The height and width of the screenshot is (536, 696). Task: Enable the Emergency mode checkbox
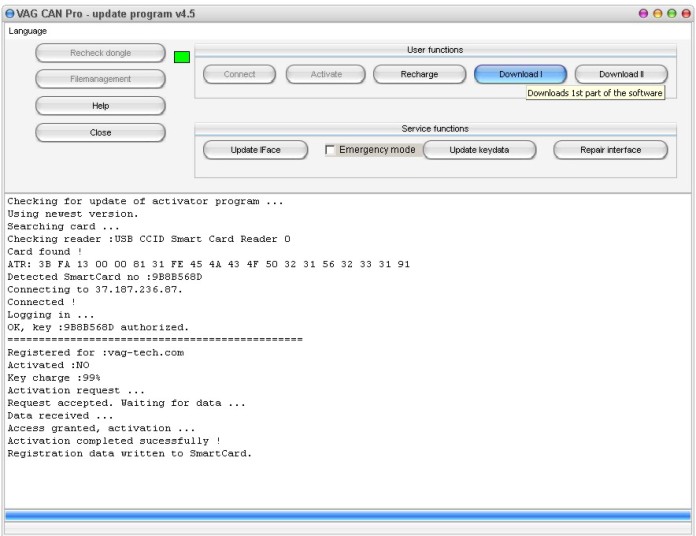[330, 150]
